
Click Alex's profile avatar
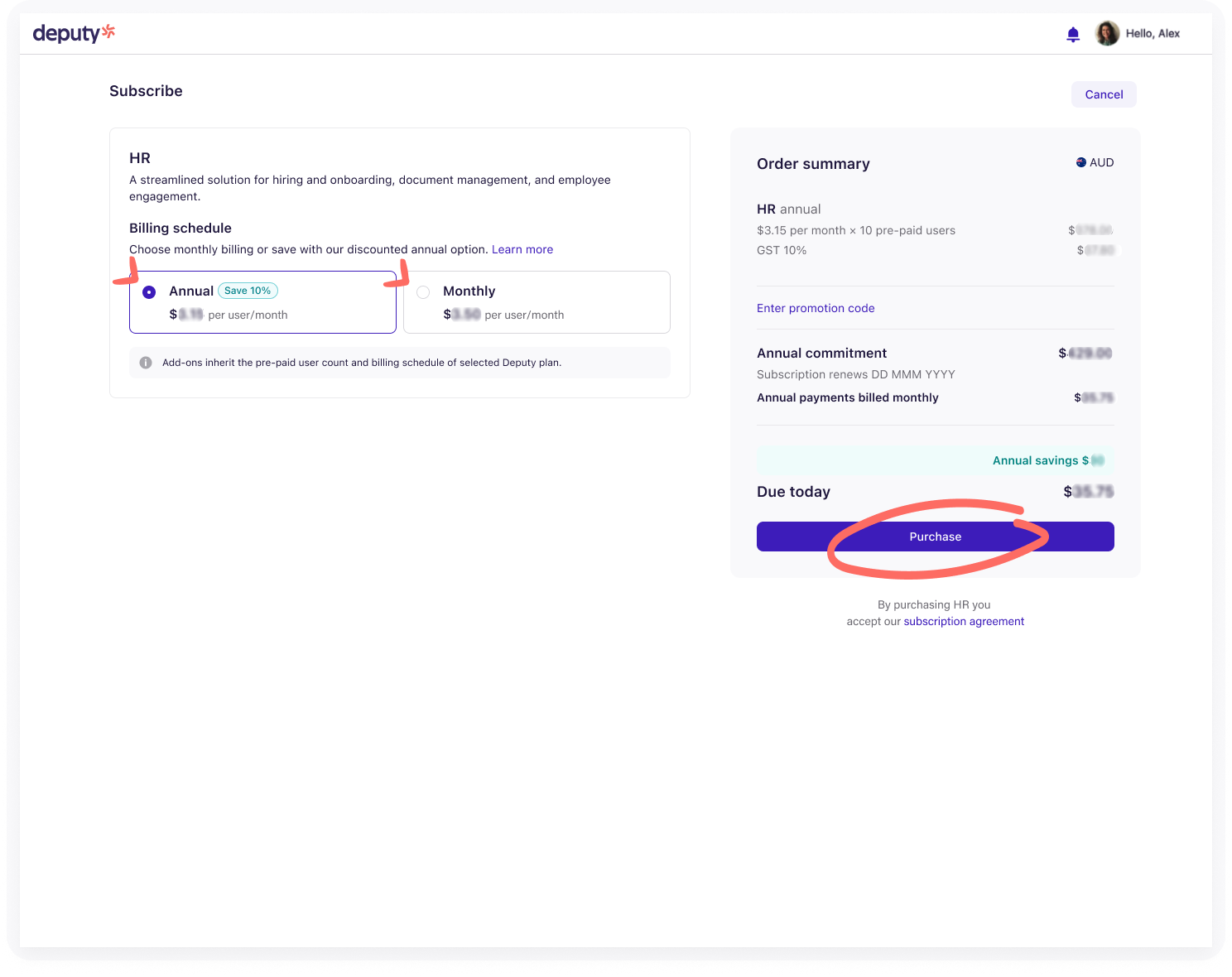tap(1107, 33)
